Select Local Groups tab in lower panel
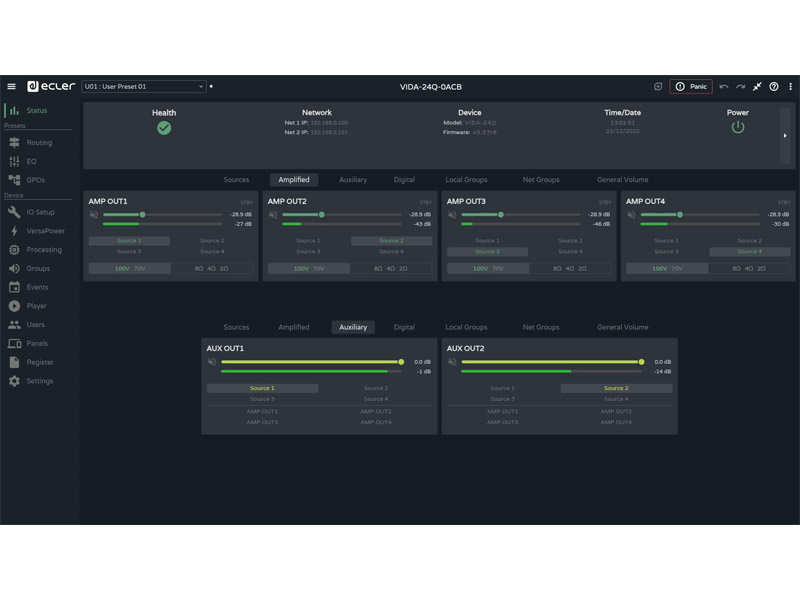This screenshot has height=600, width=800. pyautogui.click(x=466, y=327)
